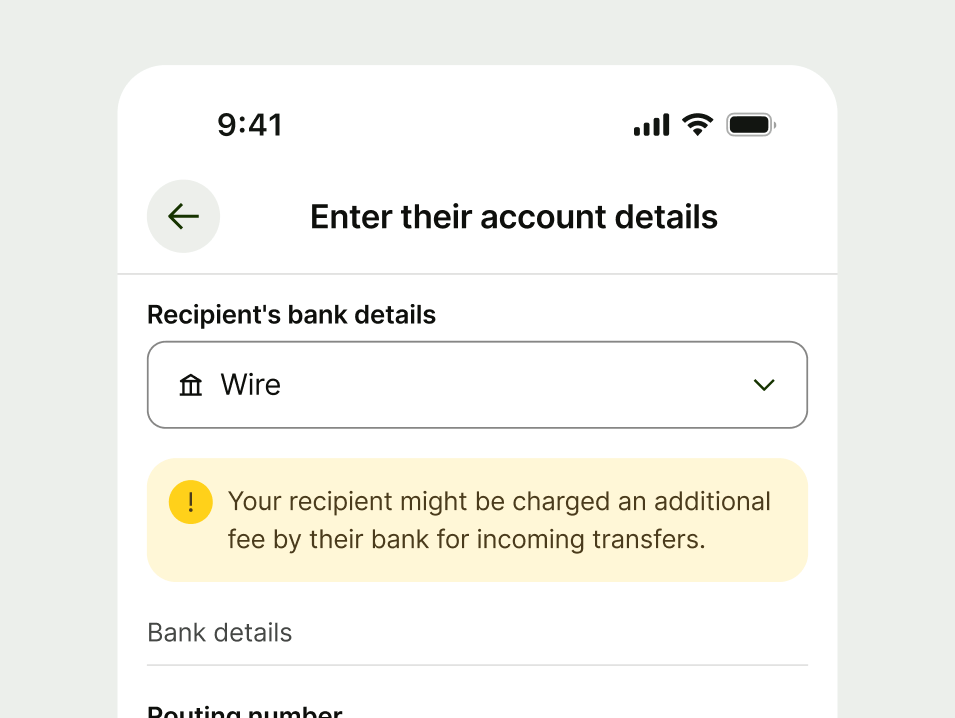This screenshot has width=955, height=718.
Task: Click the 9:41 clock in the status bar
Action: tap(250, 124)
